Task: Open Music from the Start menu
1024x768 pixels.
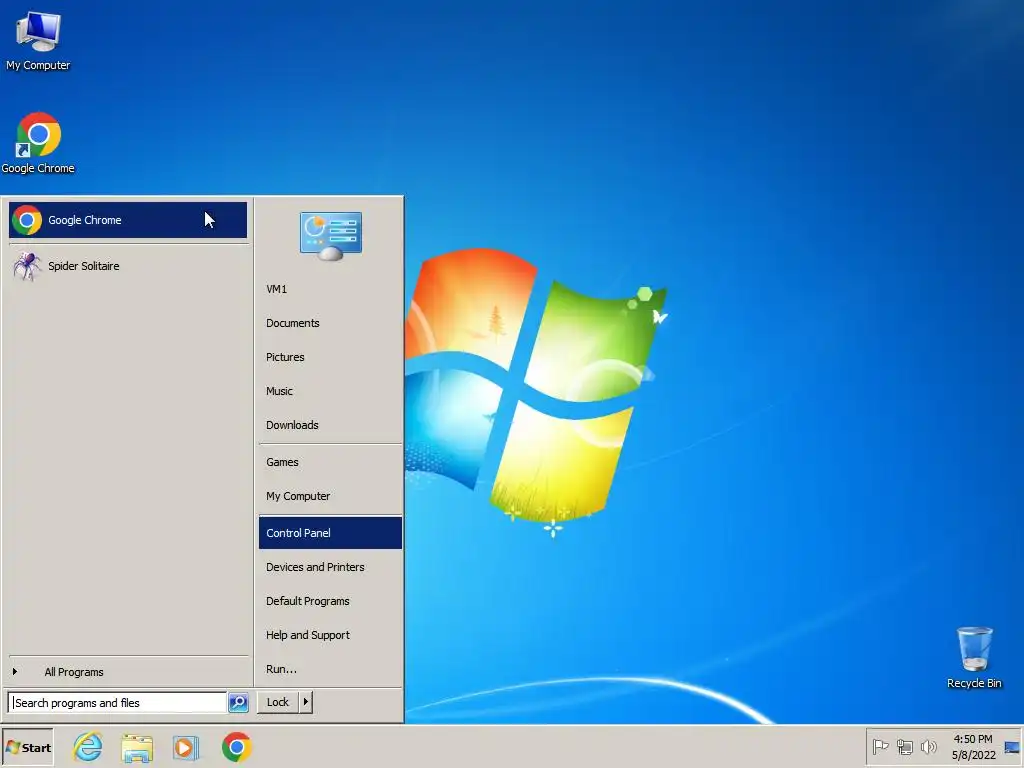Action: point(330,391)
